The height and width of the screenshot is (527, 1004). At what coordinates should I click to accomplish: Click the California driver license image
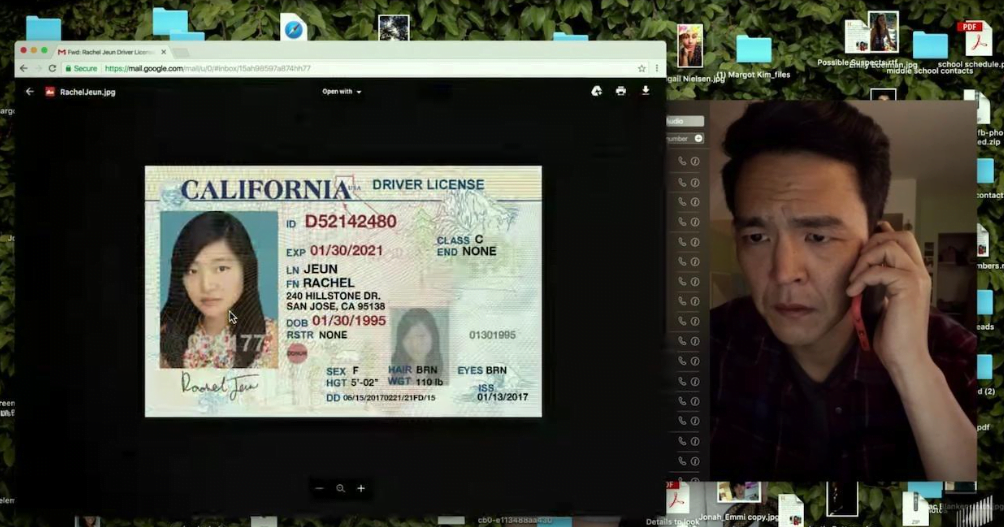coord(343,291)
